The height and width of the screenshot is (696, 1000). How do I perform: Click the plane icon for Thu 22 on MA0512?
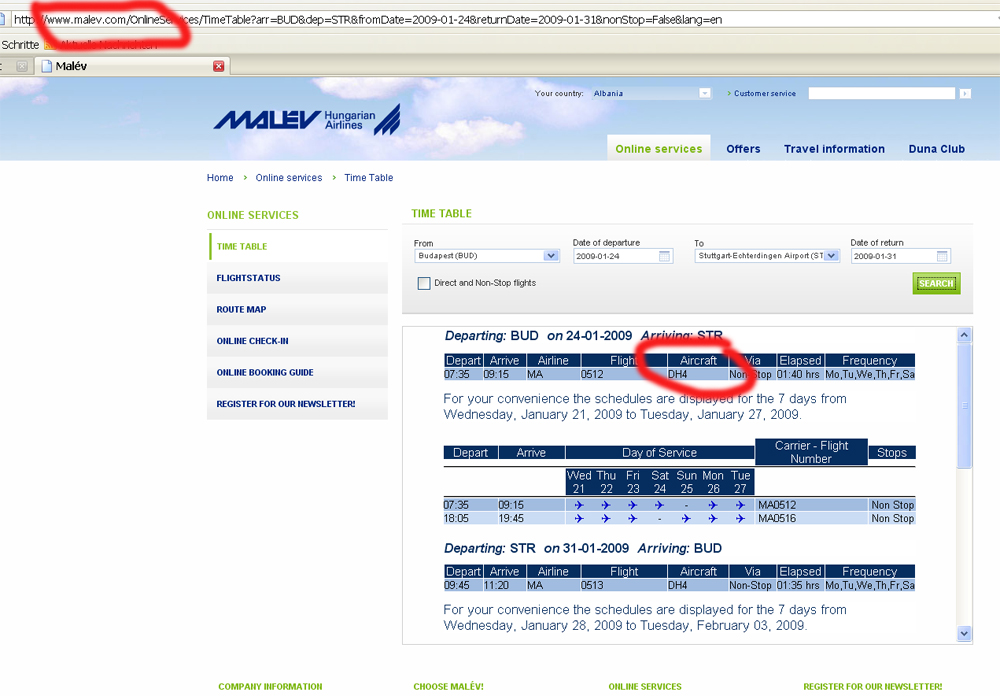click(x=606, y=505)
